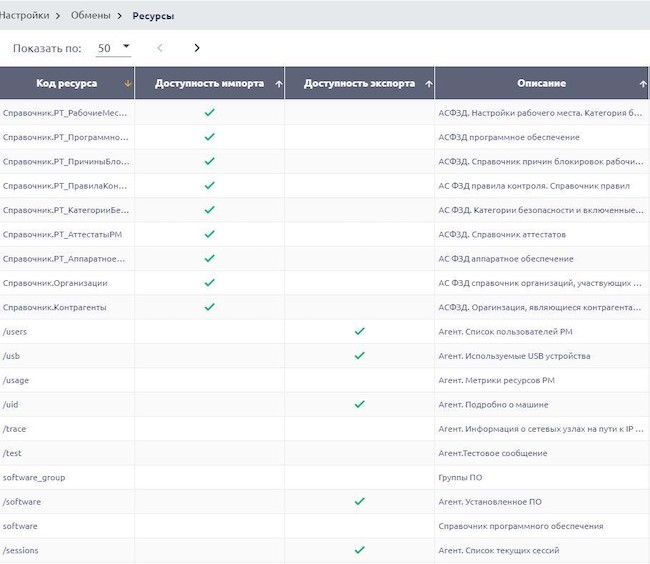Click the Доступность экспорта column header
The width and height of the screenshot is (650, 564).
pos(358,84)
